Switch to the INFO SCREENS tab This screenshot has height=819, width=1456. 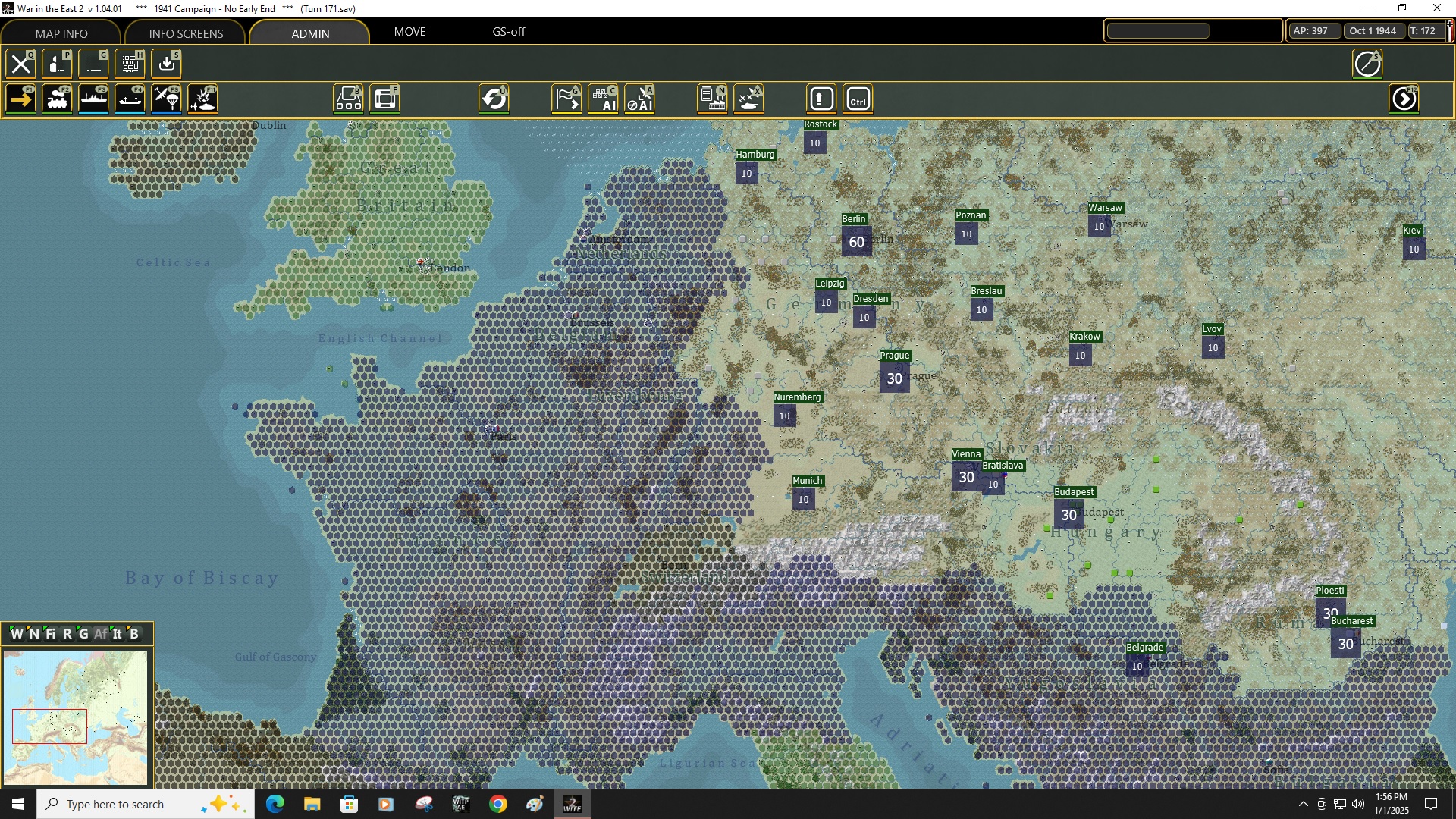[186, 33]
